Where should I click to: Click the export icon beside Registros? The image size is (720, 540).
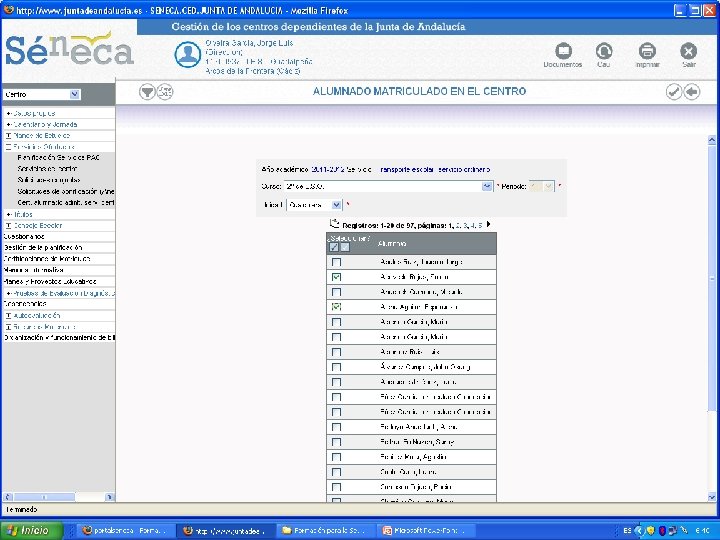[x=334, y=224]
